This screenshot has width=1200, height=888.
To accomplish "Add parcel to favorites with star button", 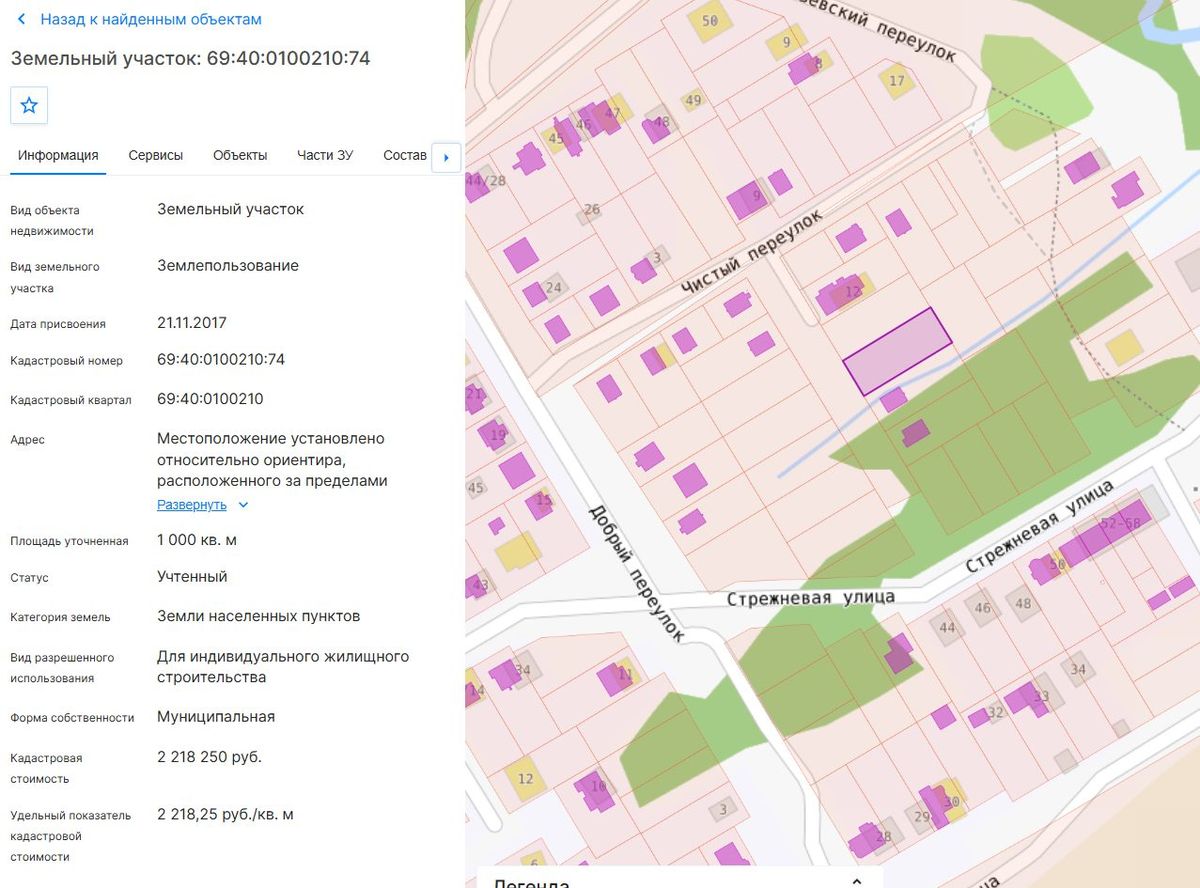I will click(x=29, y=105).
